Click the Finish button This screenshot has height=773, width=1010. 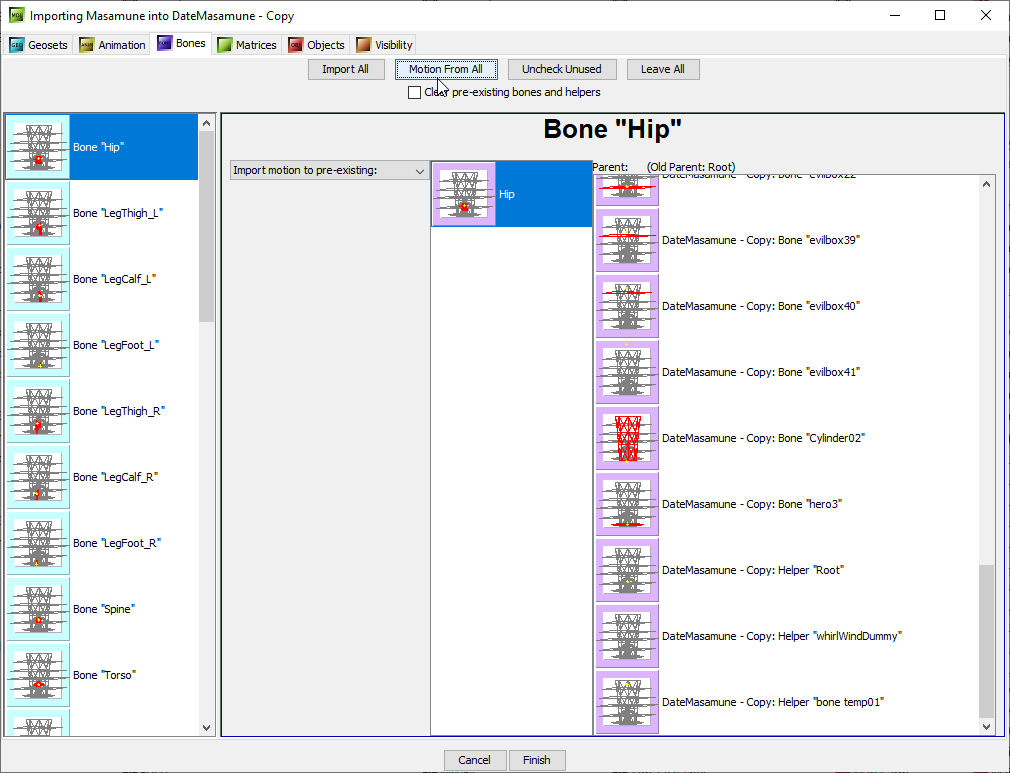coord(537,760)
